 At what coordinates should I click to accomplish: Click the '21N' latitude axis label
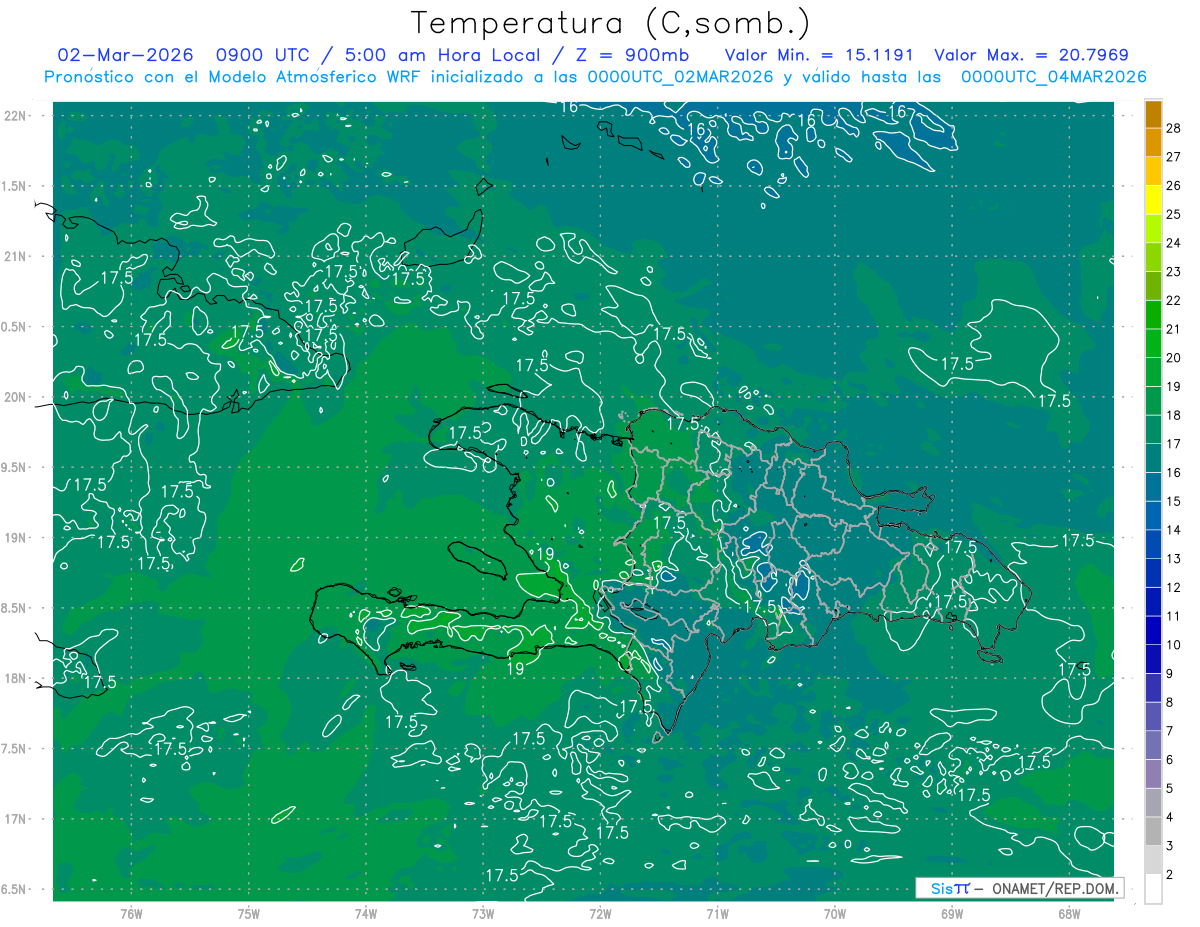tap(16, 257)
